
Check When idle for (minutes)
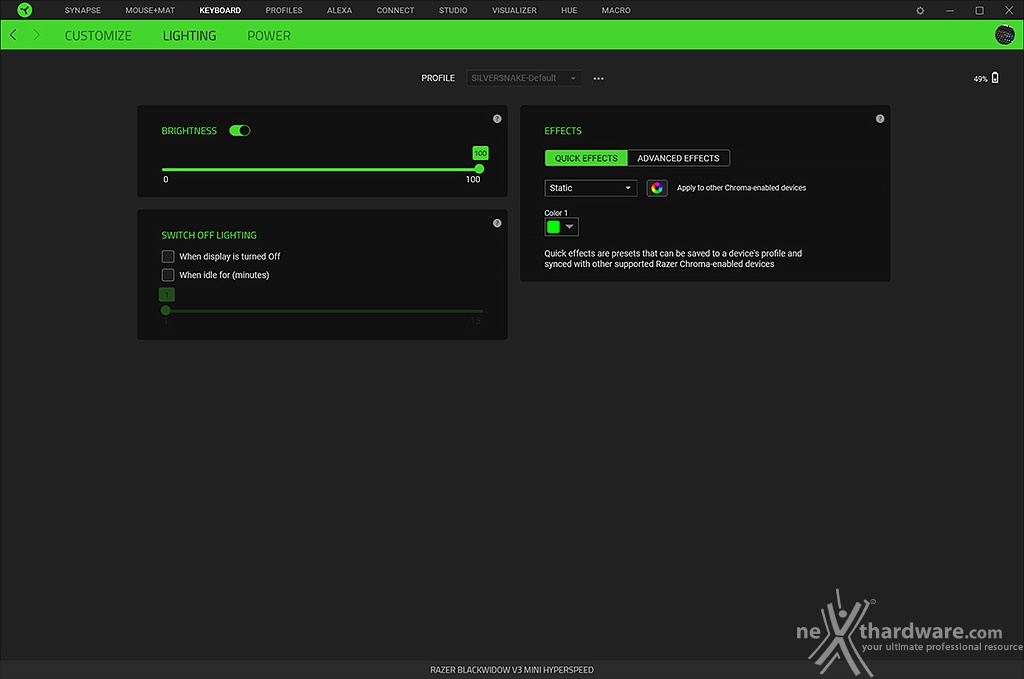168,275
